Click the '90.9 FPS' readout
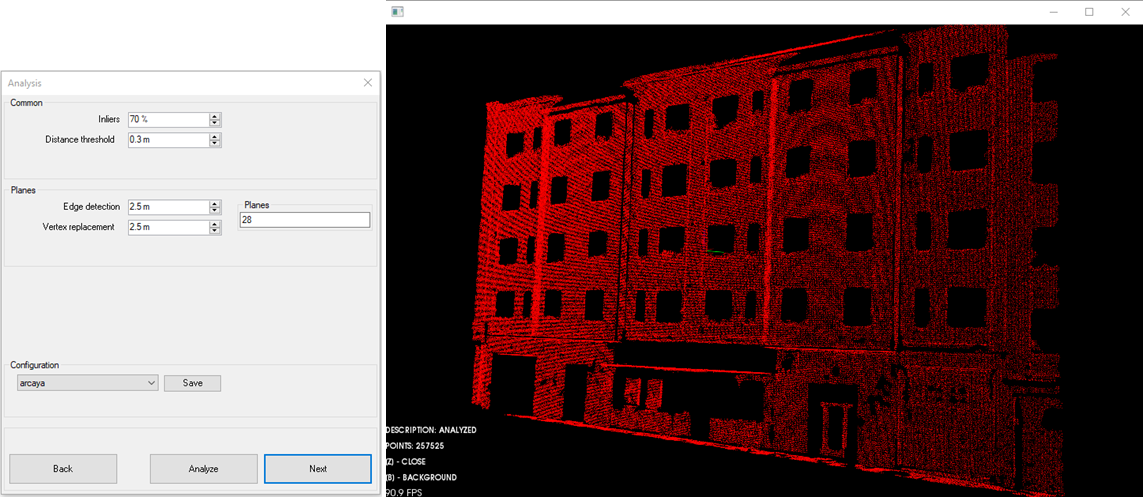The width and height of the screenshot is (1143, 497). click(404, 493)
